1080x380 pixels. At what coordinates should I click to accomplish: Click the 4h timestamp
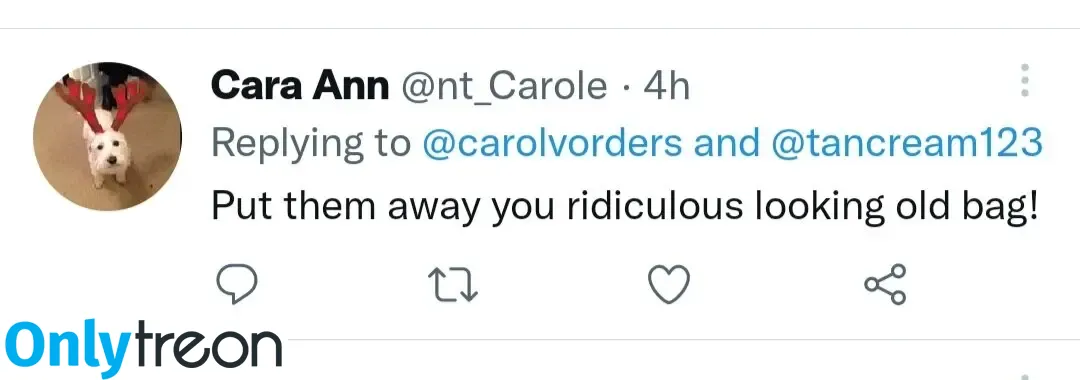click(666, 87)
